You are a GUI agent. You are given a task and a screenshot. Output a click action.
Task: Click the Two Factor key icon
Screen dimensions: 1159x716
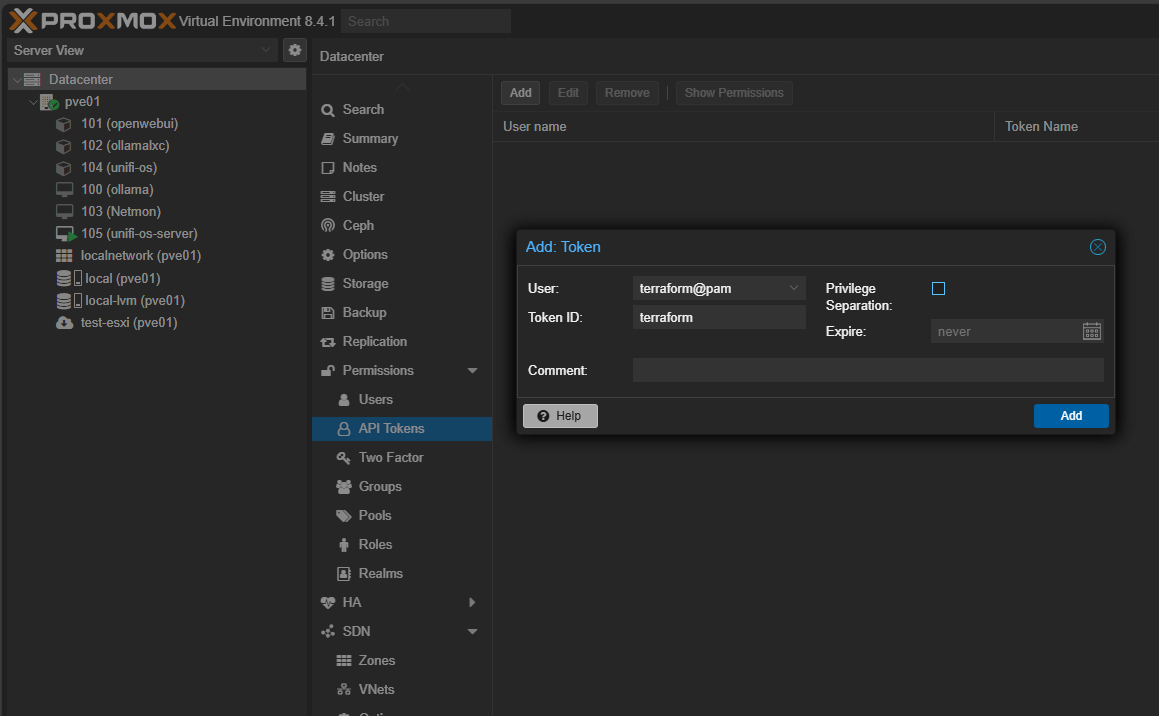coord(343,458)
